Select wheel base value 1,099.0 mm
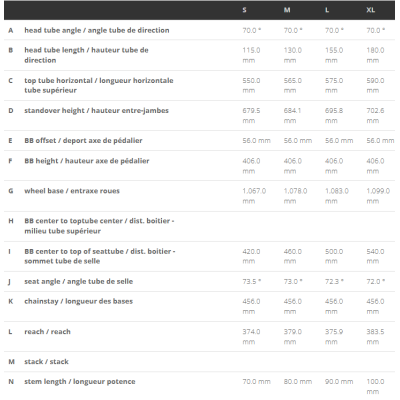Viewport: 400px width, 400px height. pos(378,196)
